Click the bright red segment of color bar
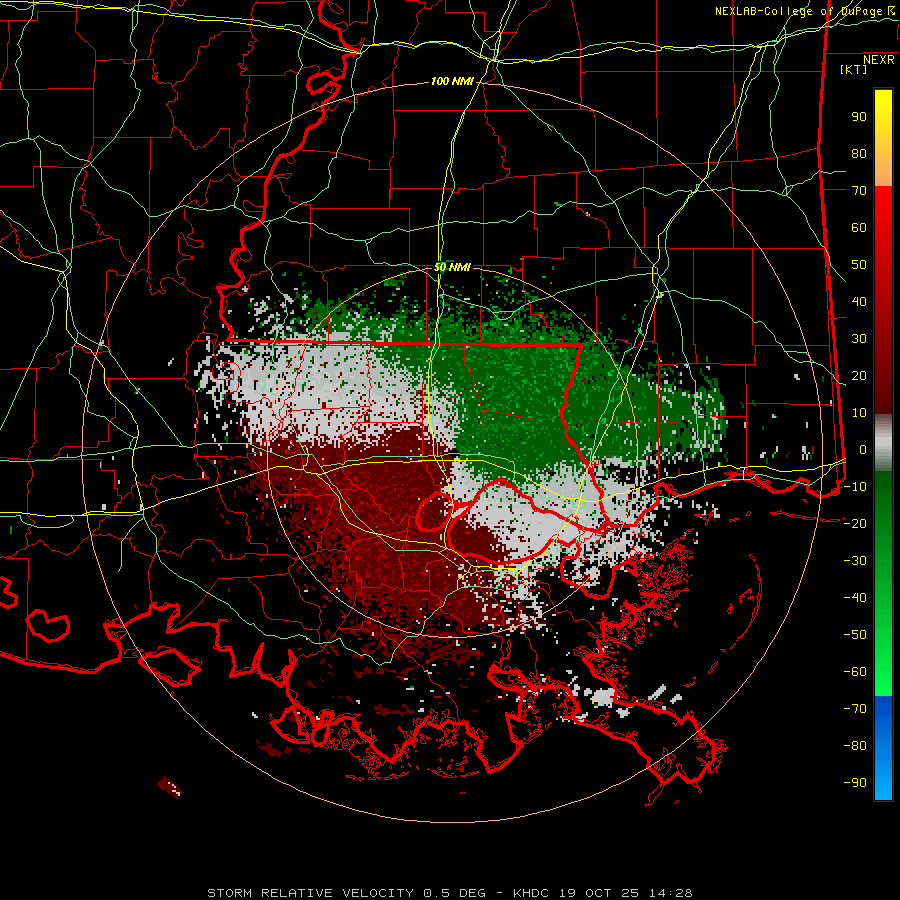900x900 pixels. coord(883,218)
